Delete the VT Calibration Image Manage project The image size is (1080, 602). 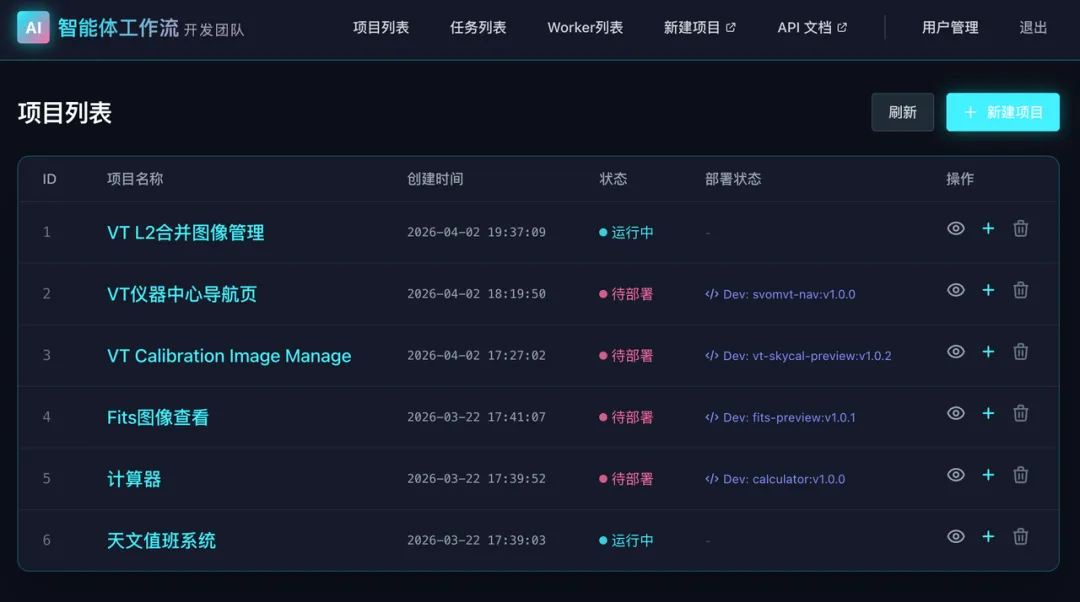tap(1020, 352)
